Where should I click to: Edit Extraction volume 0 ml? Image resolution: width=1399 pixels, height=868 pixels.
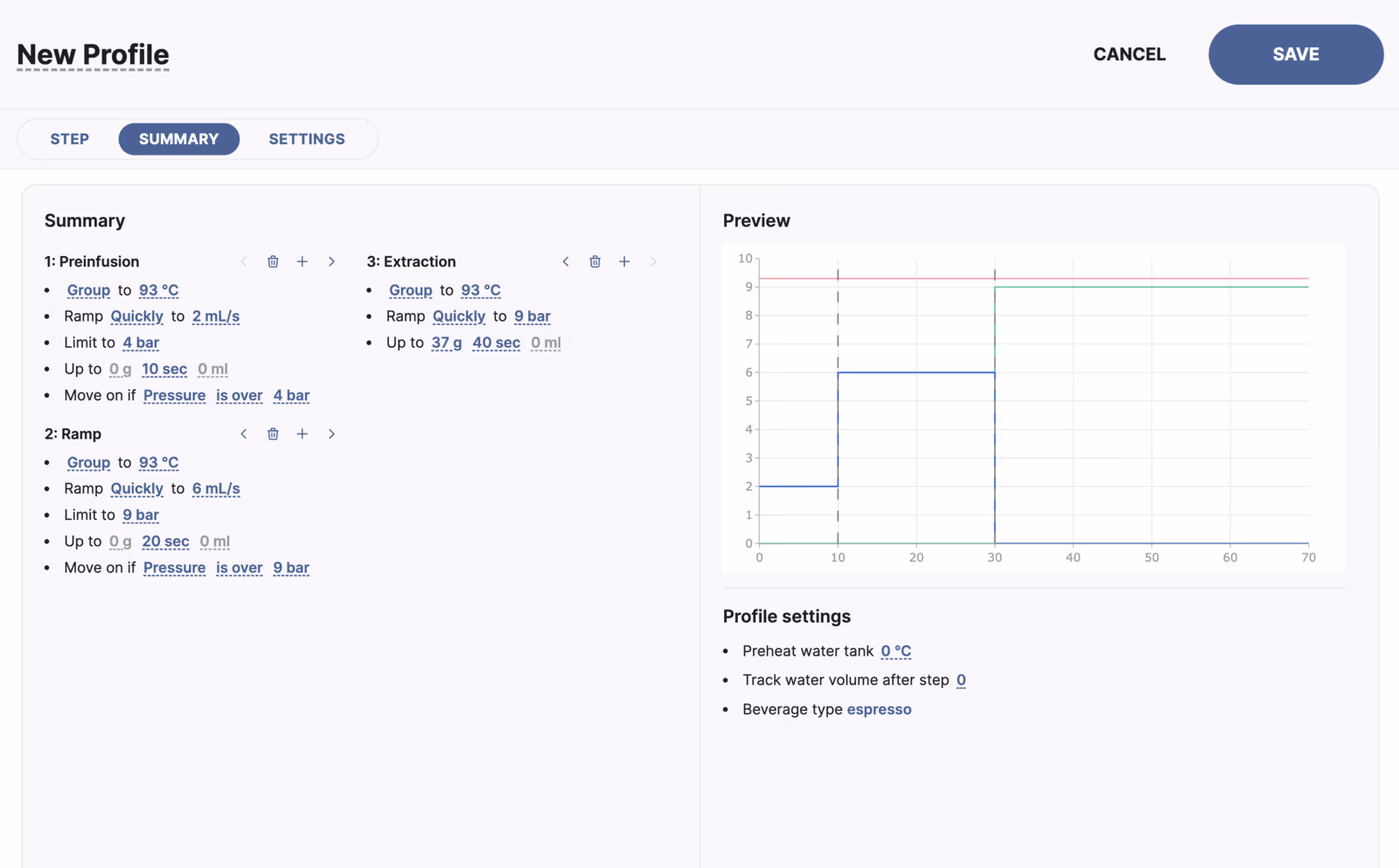coord(546,343)
